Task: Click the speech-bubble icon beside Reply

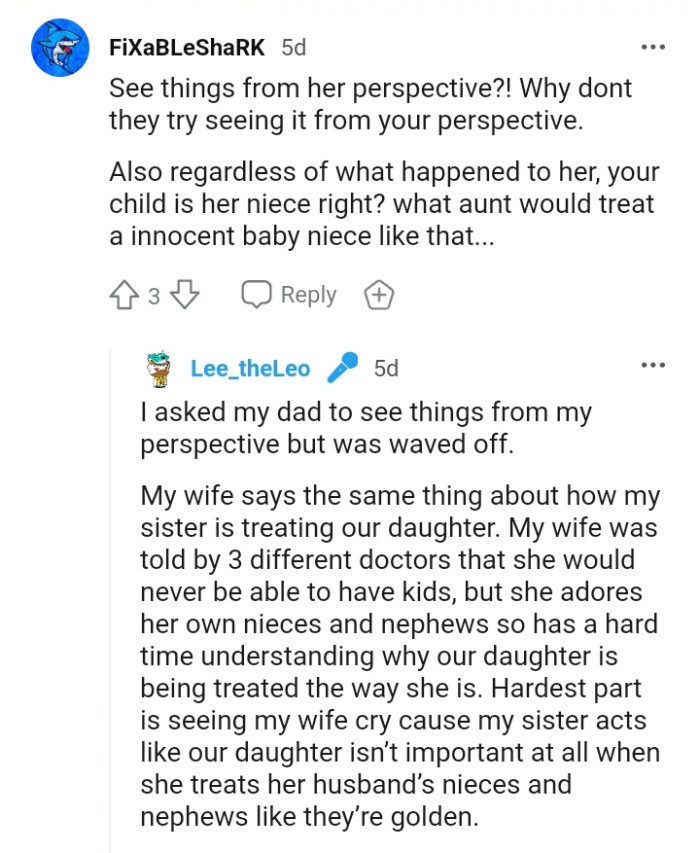Action: click(257, 294)
